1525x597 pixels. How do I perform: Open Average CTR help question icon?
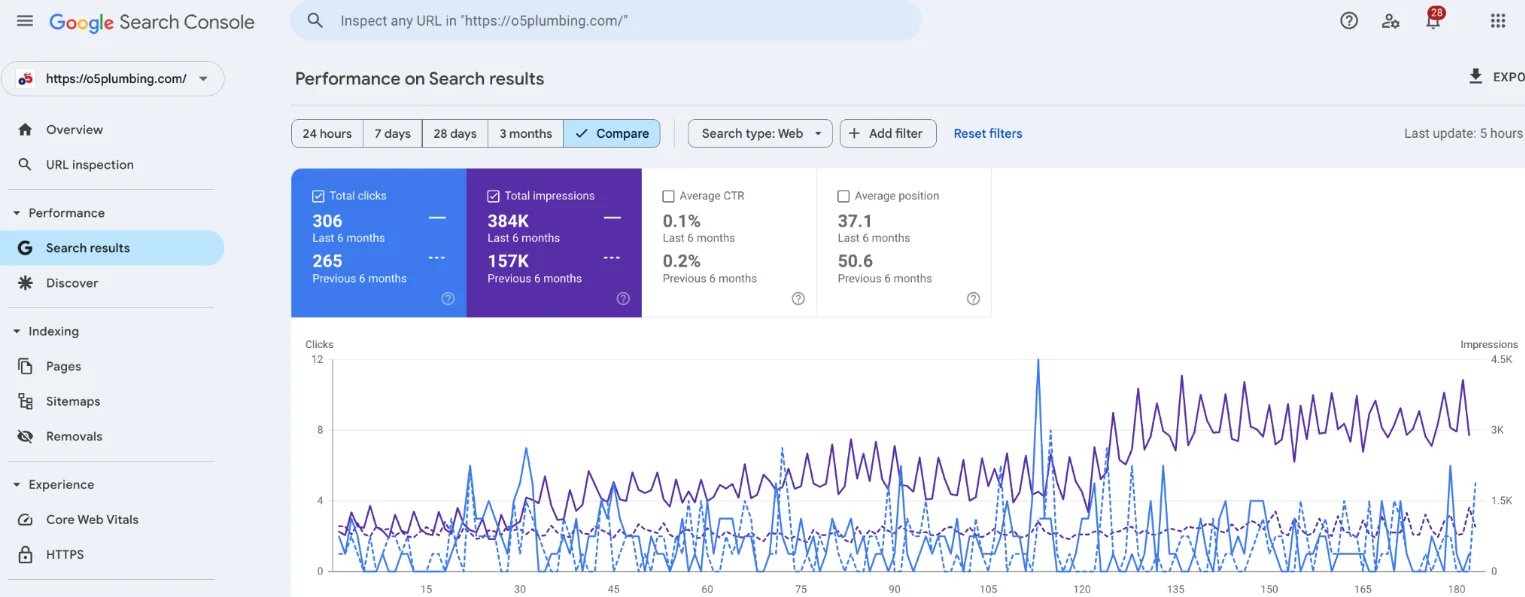pyautogui.click(x=798, y=298)
